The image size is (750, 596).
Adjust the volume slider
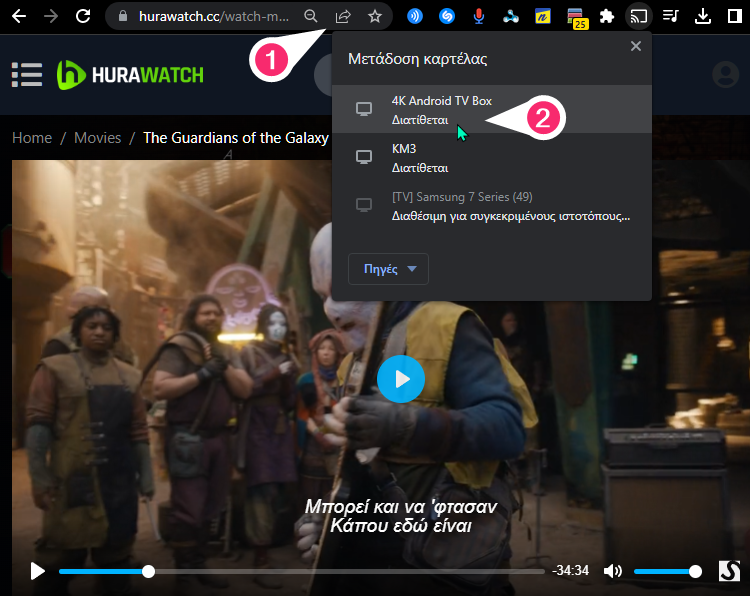click(668, 571)
